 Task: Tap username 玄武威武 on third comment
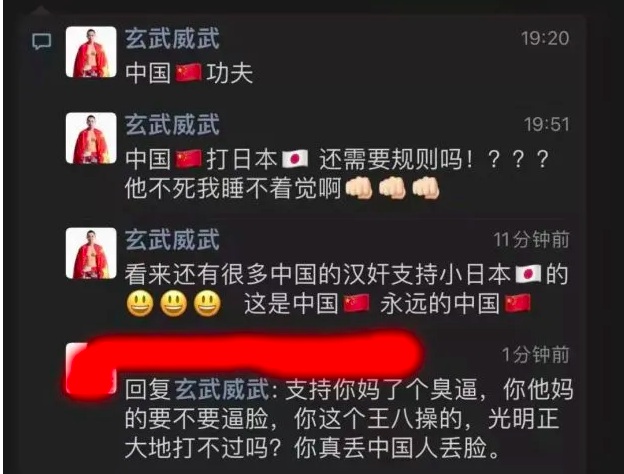172,240
